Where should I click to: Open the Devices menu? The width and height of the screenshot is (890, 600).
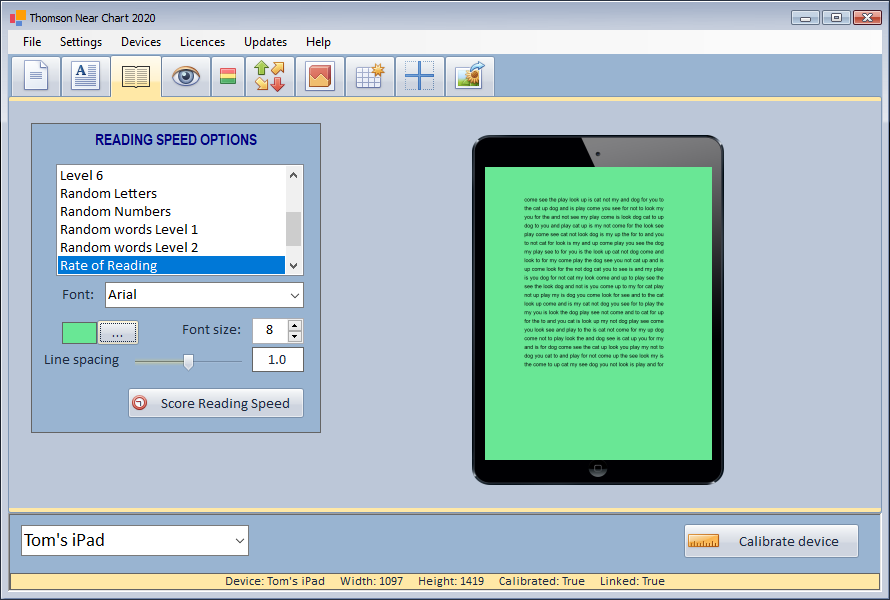pyautogui.click(x=141, y=42)
